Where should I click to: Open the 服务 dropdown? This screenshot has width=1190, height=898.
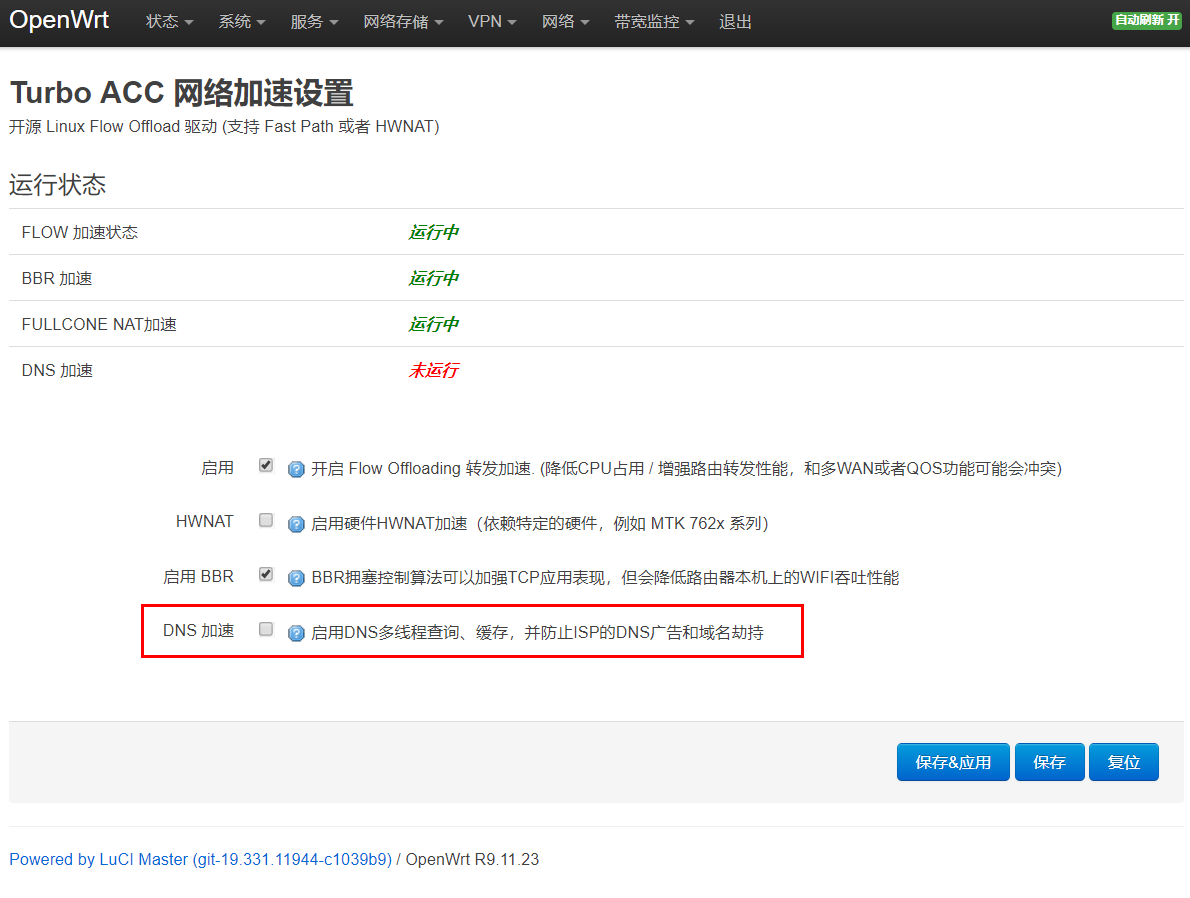pyautogui.click(x=314, y=22)
